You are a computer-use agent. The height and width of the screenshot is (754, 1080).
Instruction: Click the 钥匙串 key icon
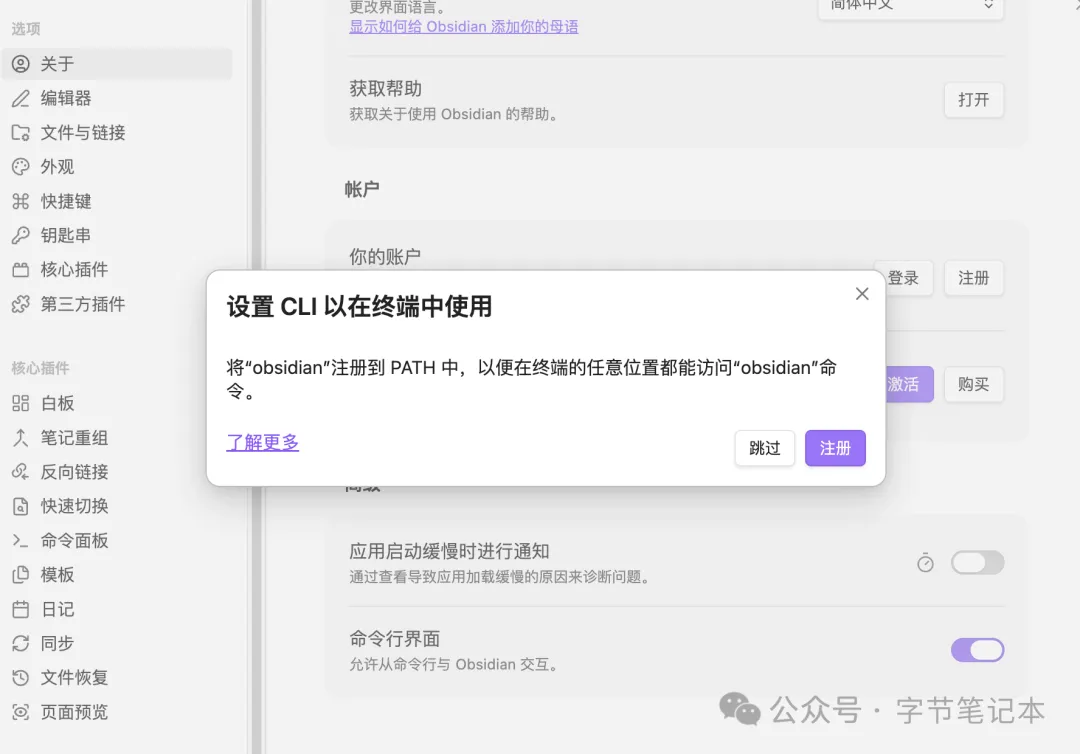[x=21, y=235]
